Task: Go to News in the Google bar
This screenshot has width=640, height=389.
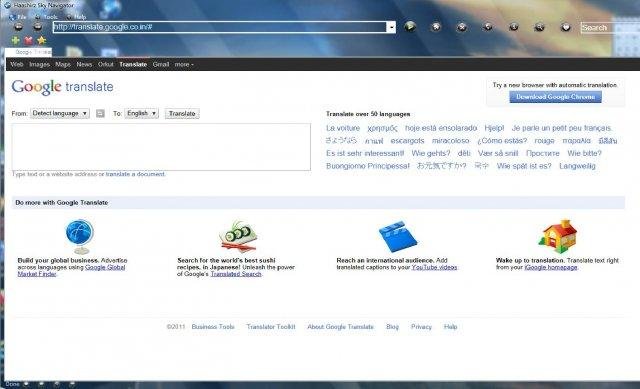Action: pyautogui.click(x=84, y=64)
